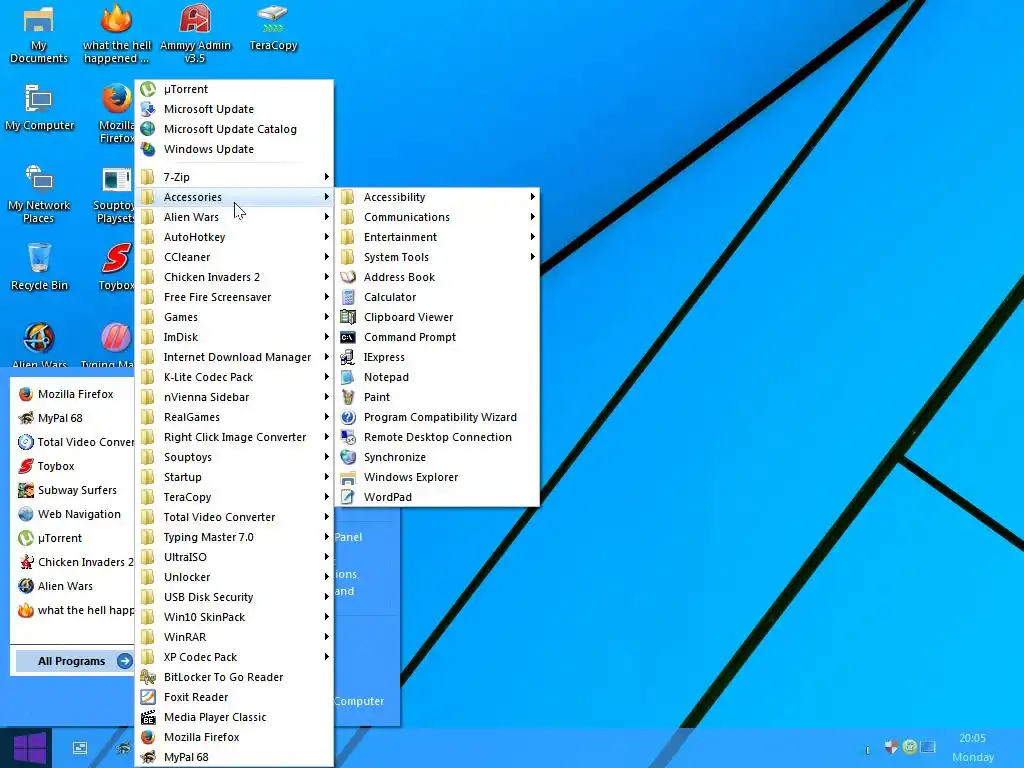The image size is (1024, 768).
Task: Launch IExpress from Accessories
Action: (437, 357)
